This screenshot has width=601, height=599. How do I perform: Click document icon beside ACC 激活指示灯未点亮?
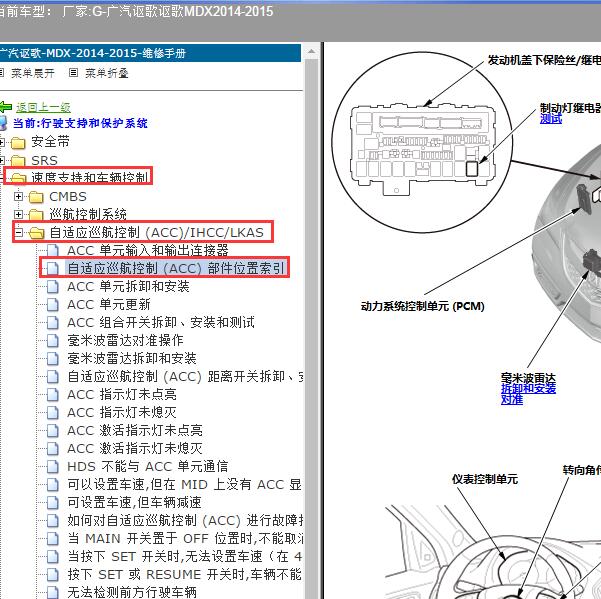click(53, 430)
